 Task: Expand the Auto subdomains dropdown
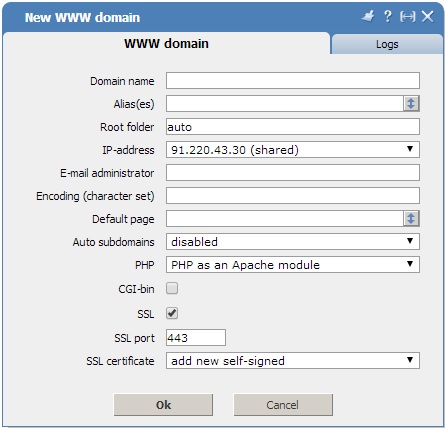coord(293,242)
